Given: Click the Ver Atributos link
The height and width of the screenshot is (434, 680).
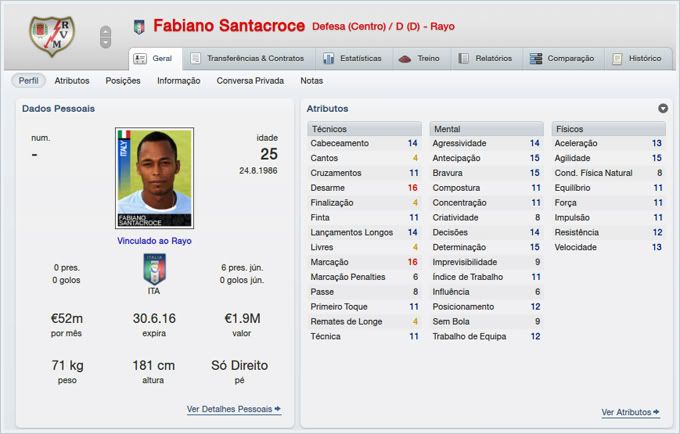Looking at the screenshot, I should click(630, 412).
